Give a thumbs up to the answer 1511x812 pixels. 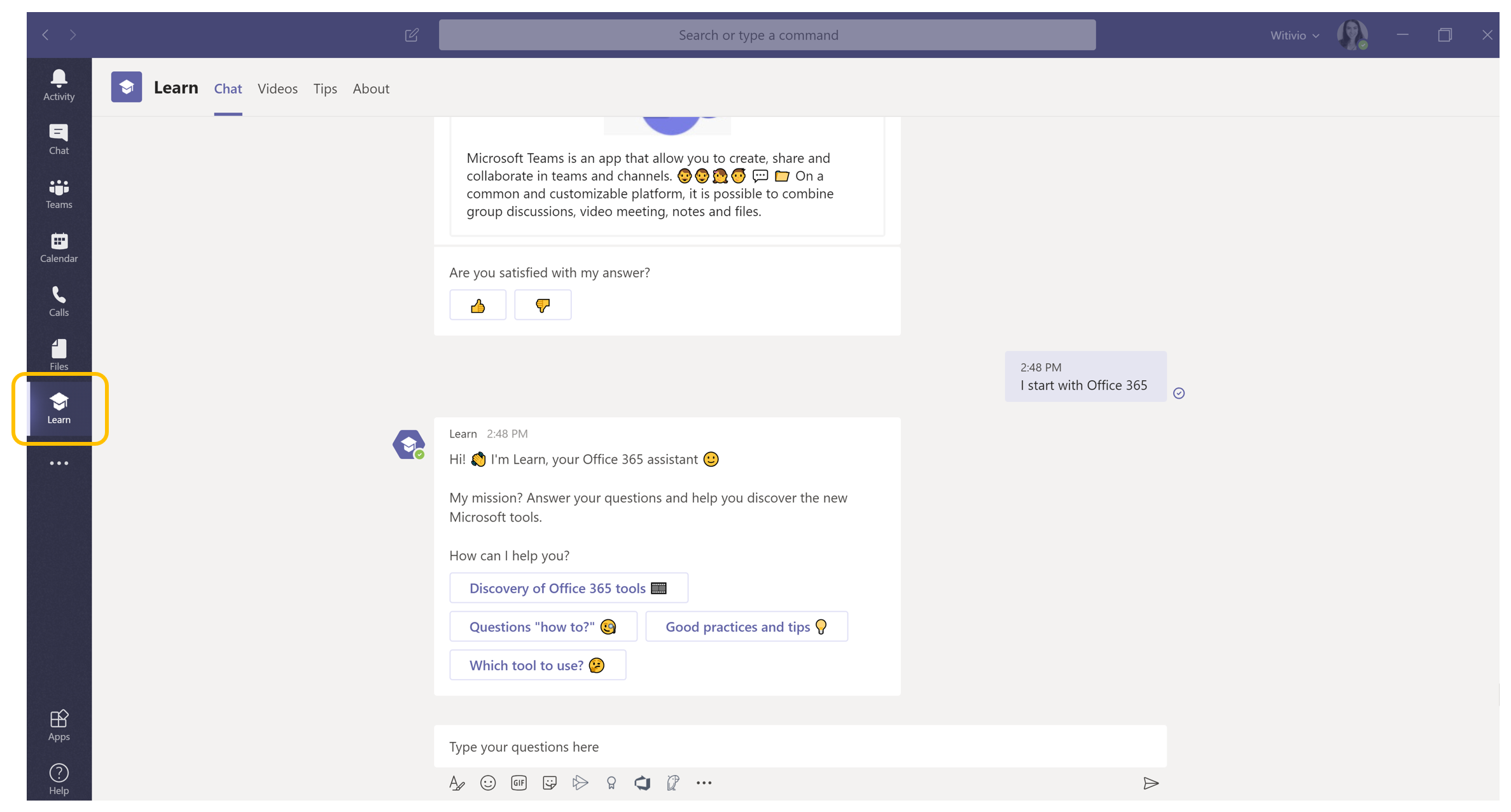pyautogui.click(x=478, y=305)
